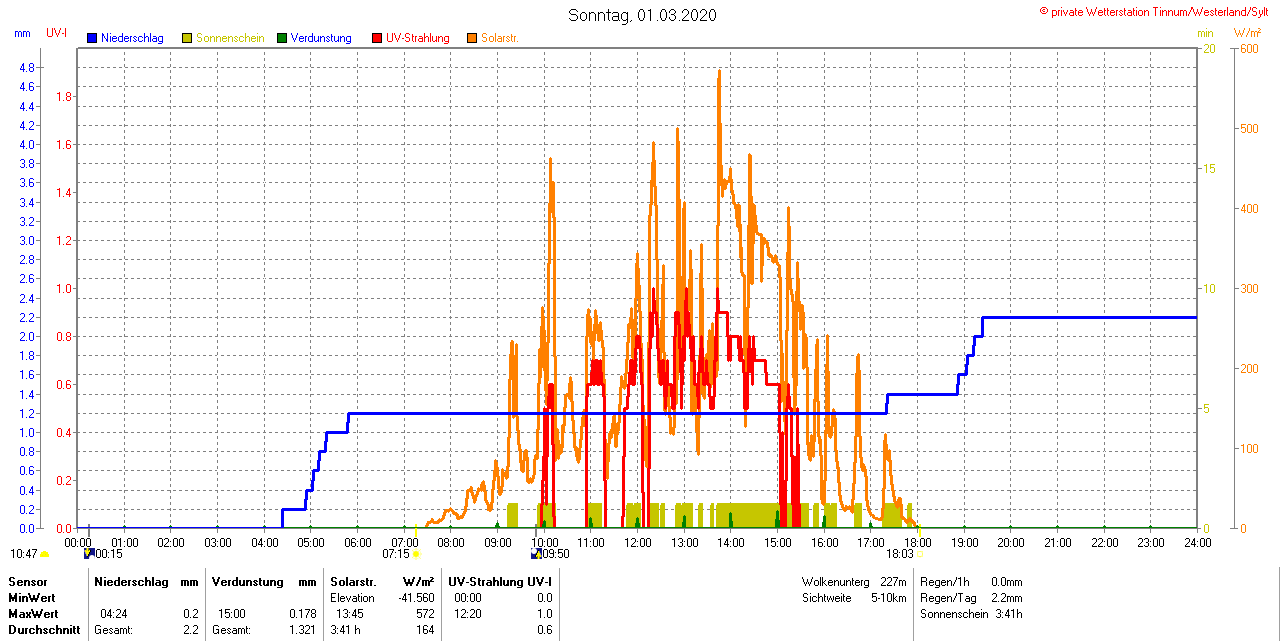Click the Sensor row header
The image size is (1280, 641).
tap(28, 581)
